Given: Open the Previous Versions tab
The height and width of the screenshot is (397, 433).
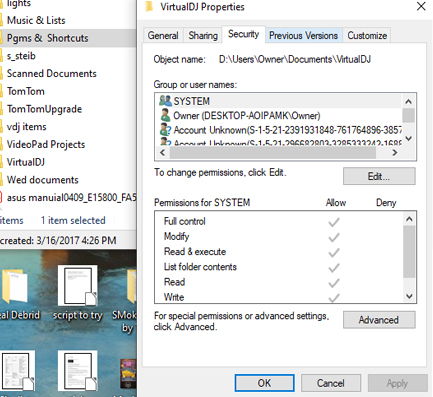Looking at the screenshot, I should click(303, 35).
